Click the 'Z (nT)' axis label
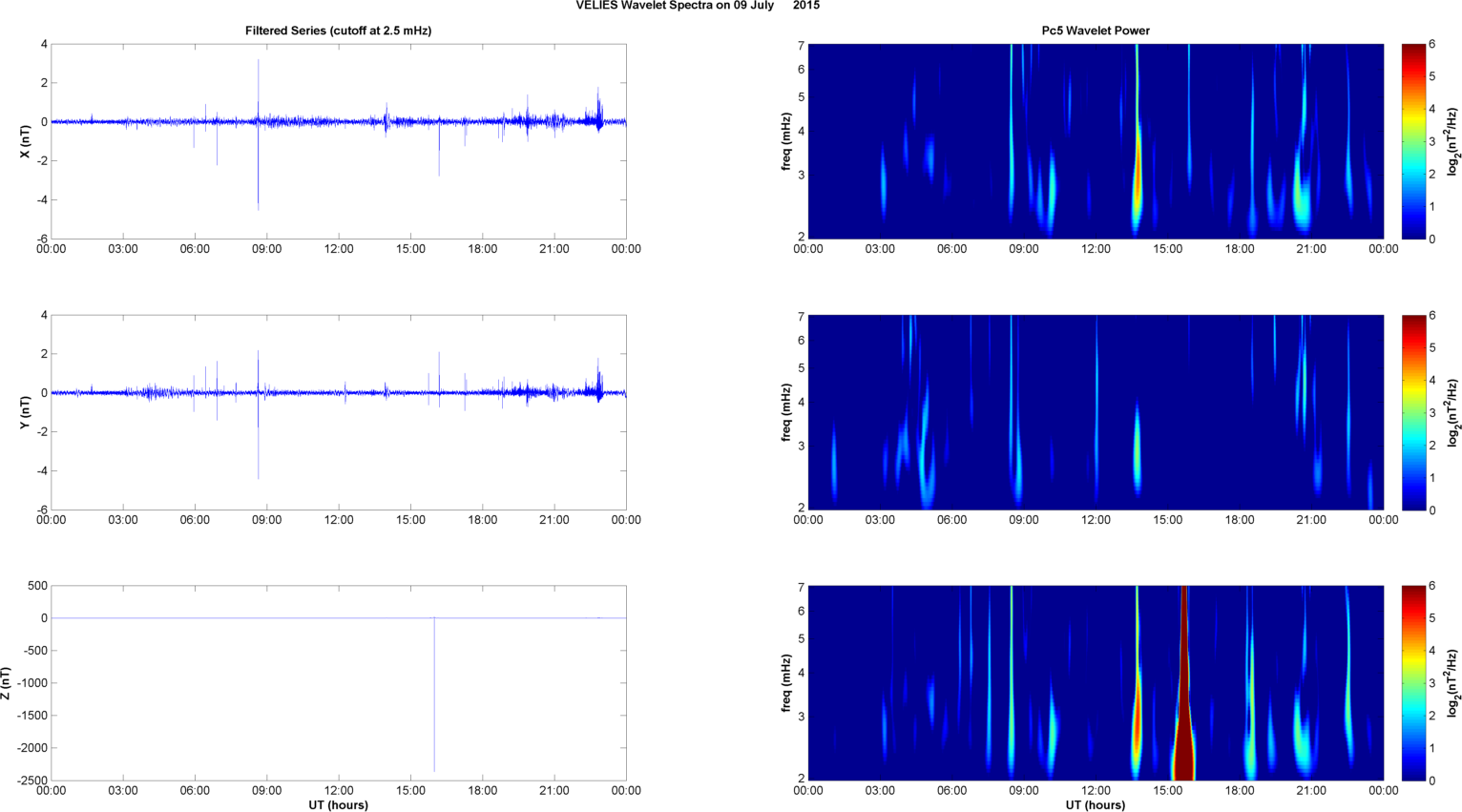This screenshot has height=812, width=1462. 6,683
